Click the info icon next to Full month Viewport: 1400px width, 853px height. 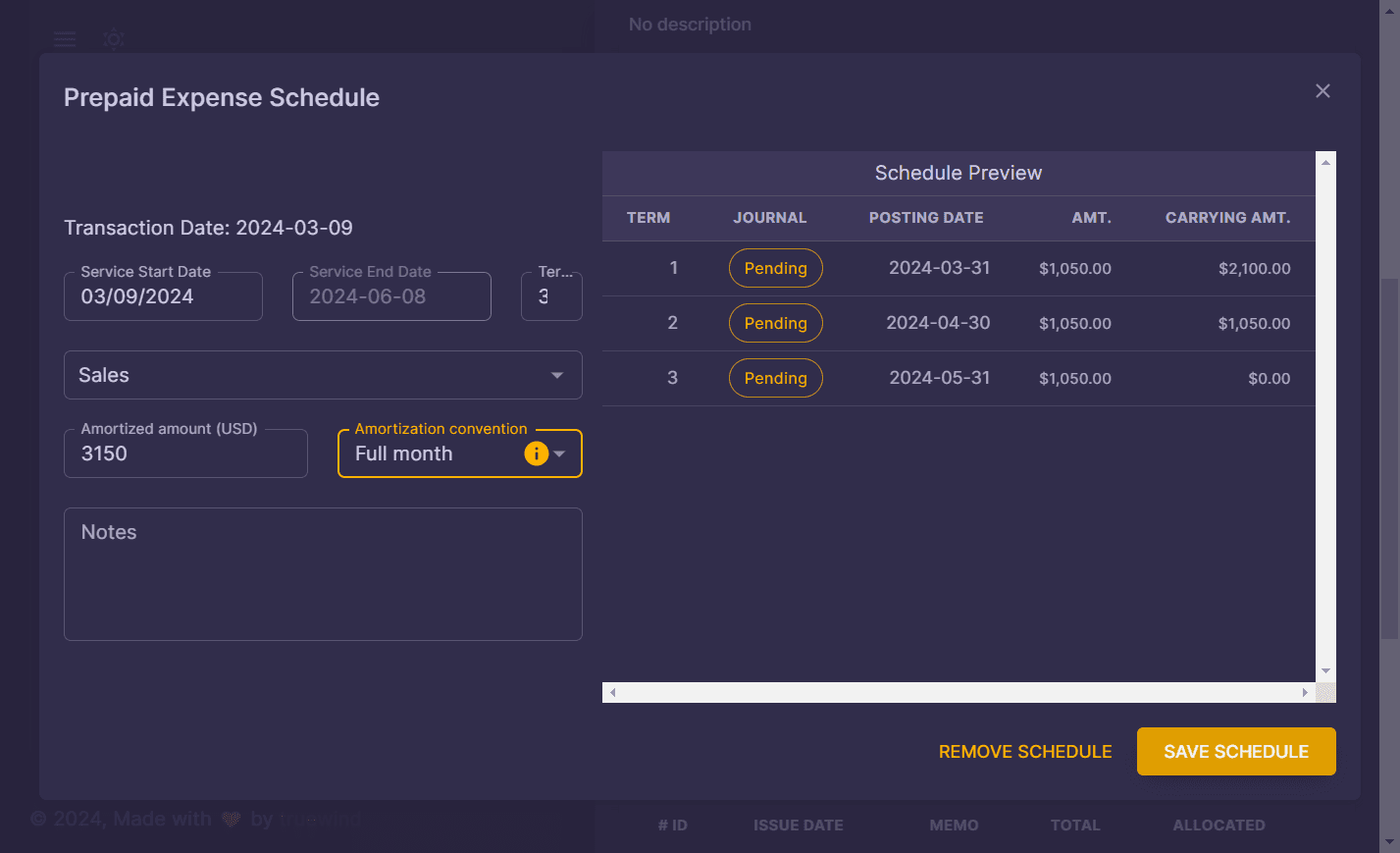click(x=536, y=453)
